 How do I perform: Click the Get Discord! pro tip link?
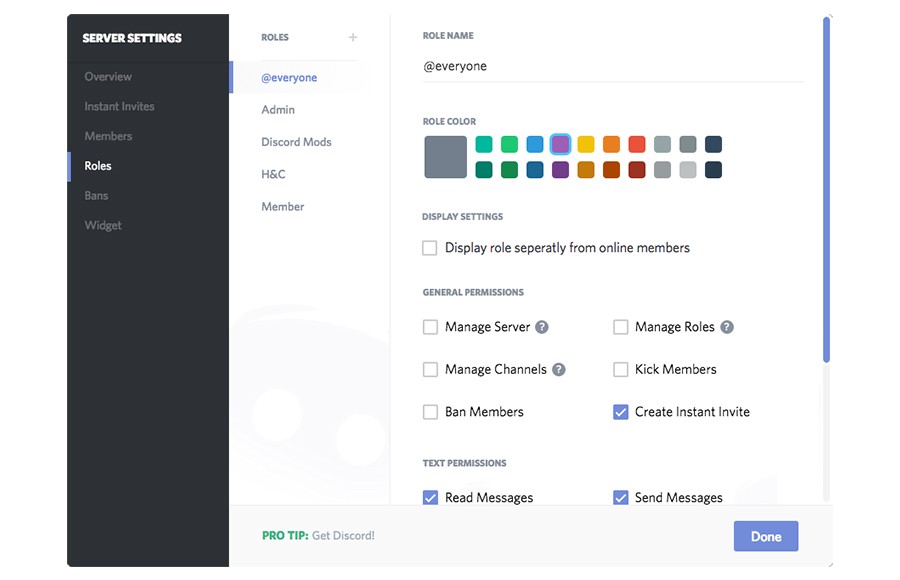(343, 536)
